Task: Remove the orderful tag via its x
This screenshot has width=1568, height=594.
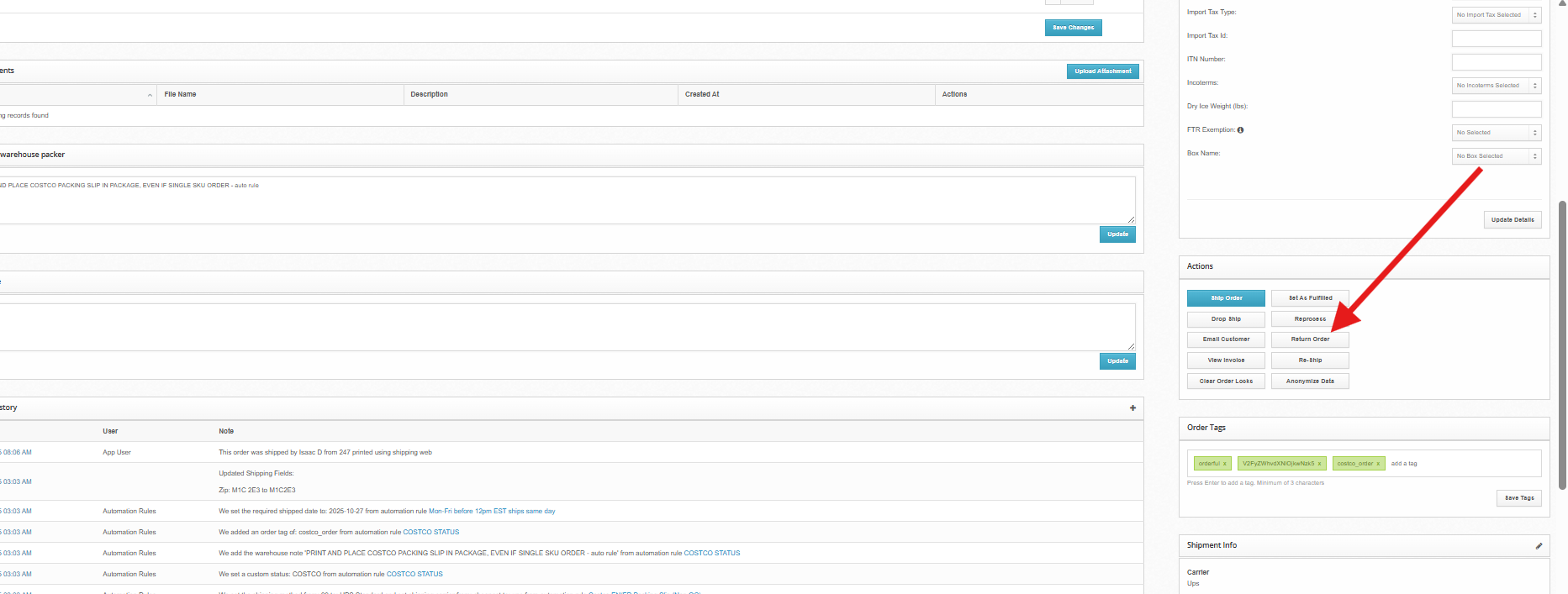Action: pyautogui.click(x=1225, y=464)
